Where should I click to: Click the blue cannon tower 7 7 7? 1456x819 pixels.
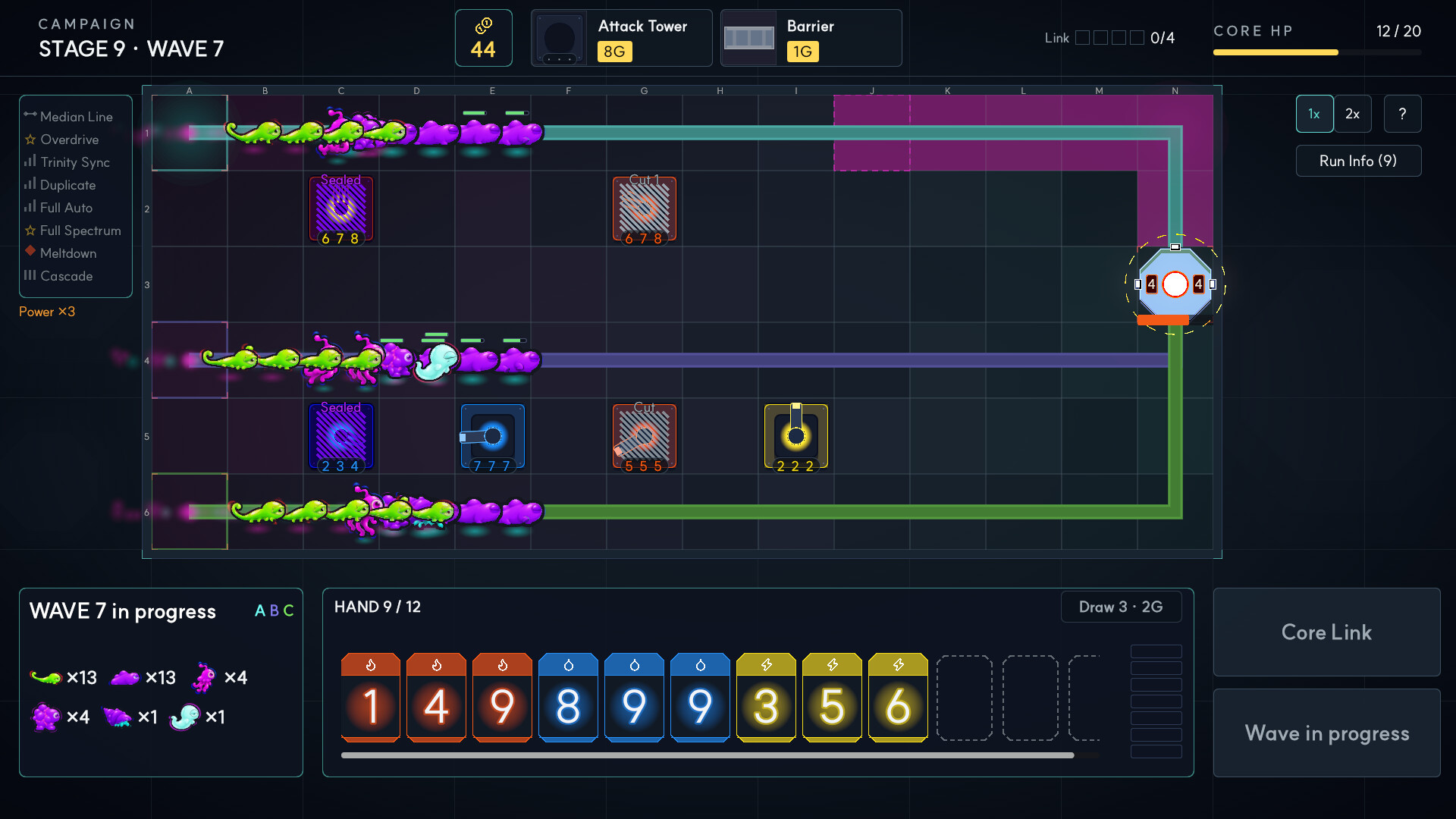(x=493, y=437)
